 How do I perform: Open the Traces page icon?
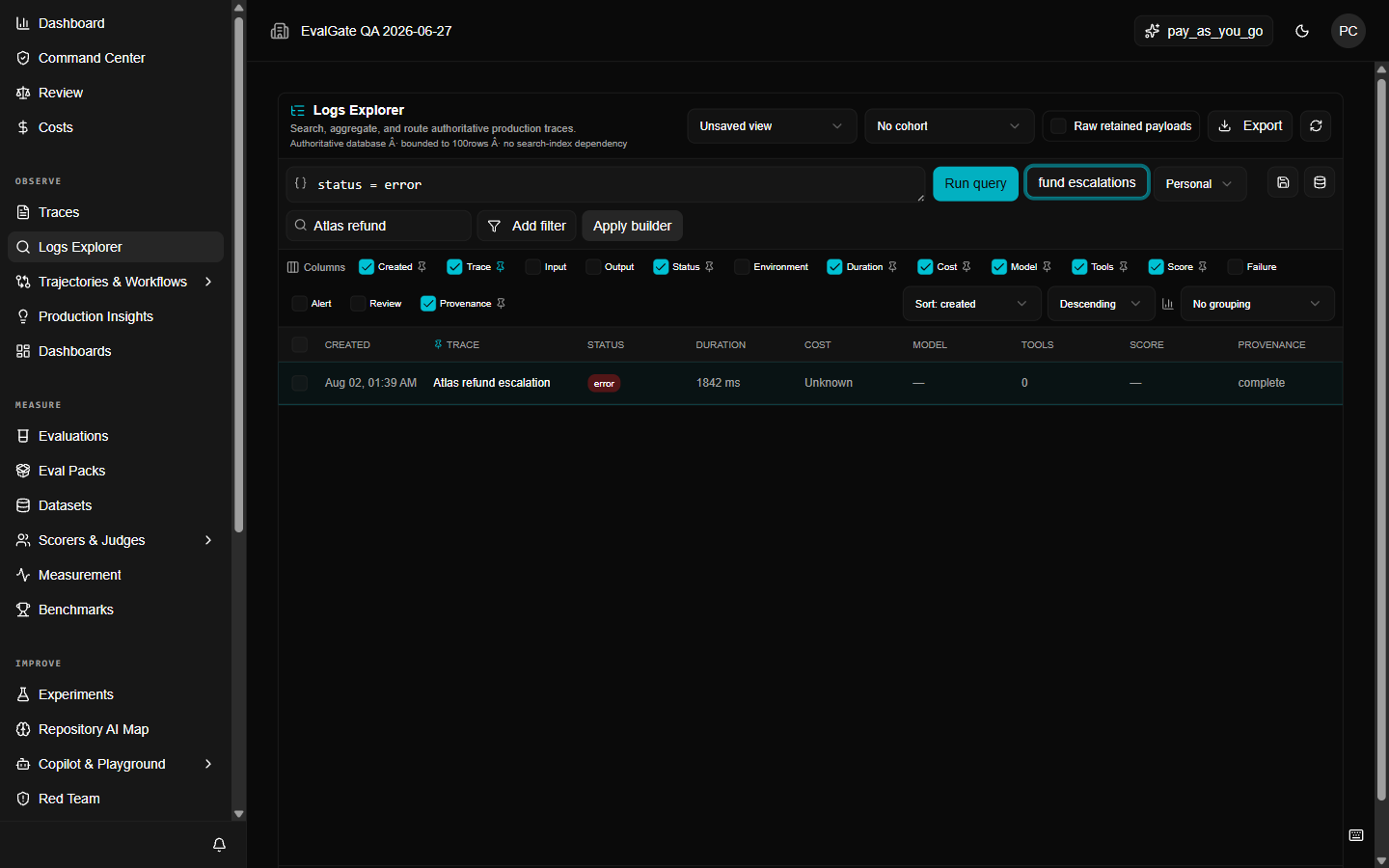(23, 212)
